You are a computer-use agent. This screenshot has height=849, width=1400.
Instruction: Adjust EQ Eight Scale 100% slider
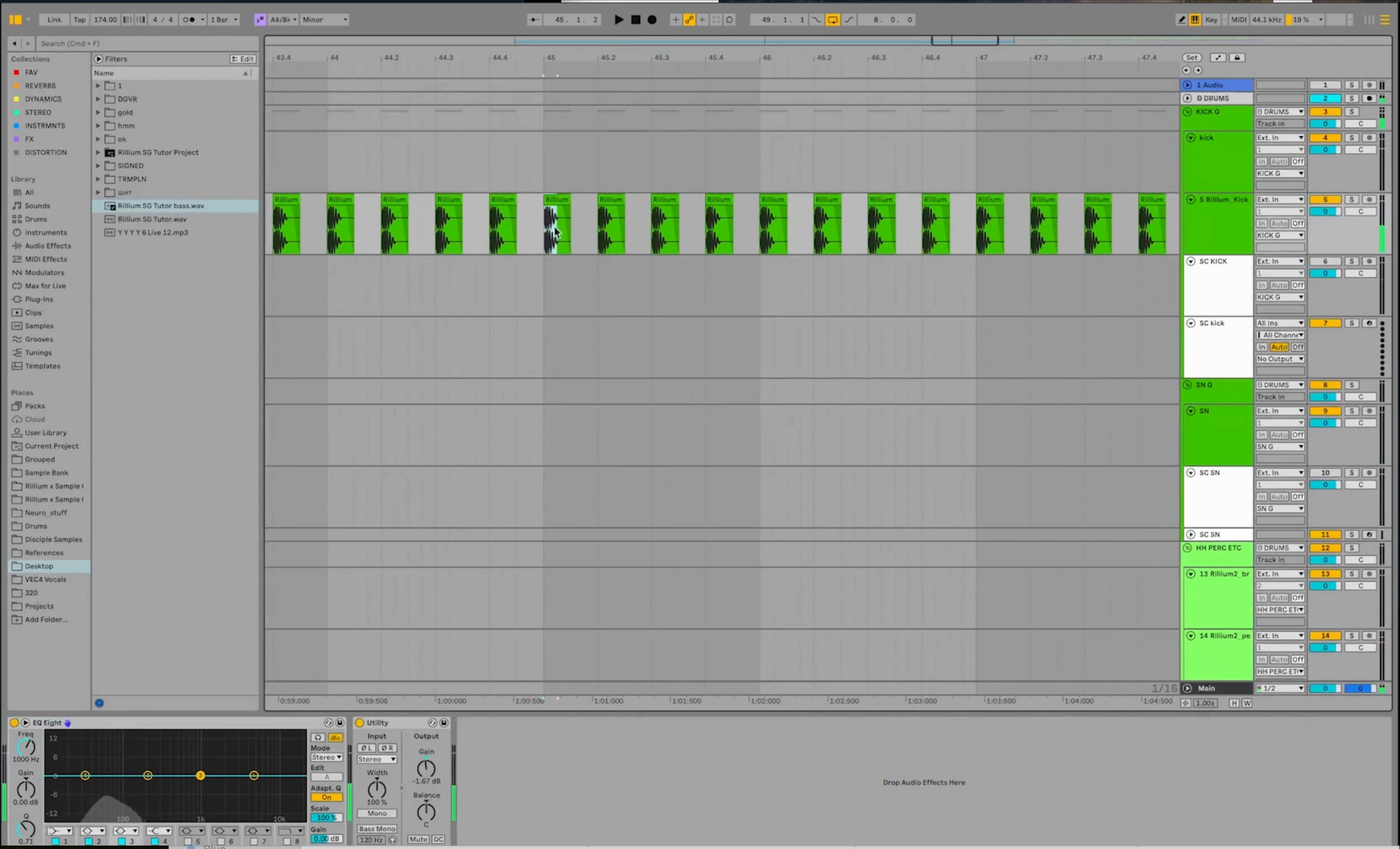click(x=326, y=818)
